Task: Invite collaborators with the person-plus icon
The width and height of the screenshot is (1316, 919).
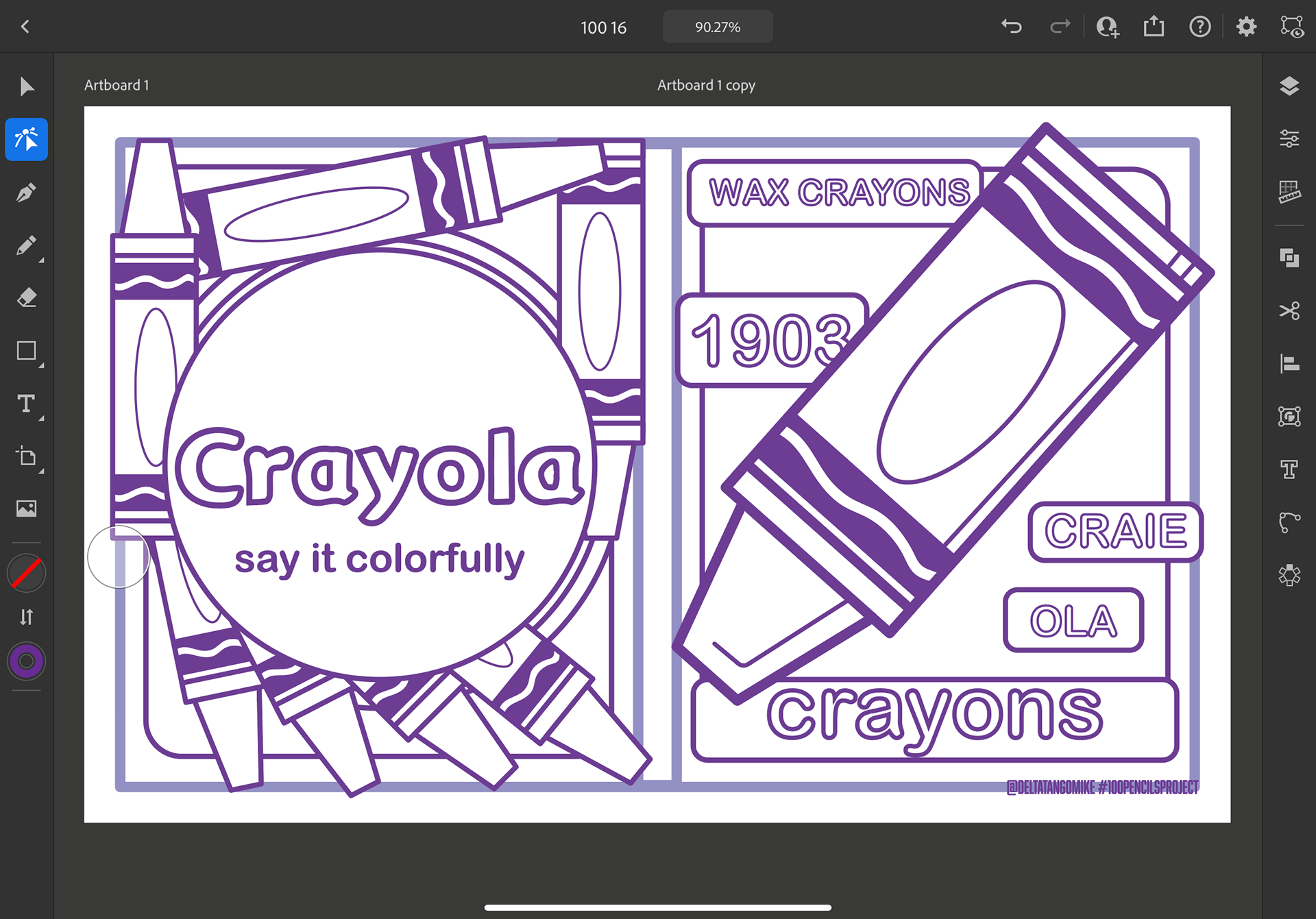Action: point(1108,27)
